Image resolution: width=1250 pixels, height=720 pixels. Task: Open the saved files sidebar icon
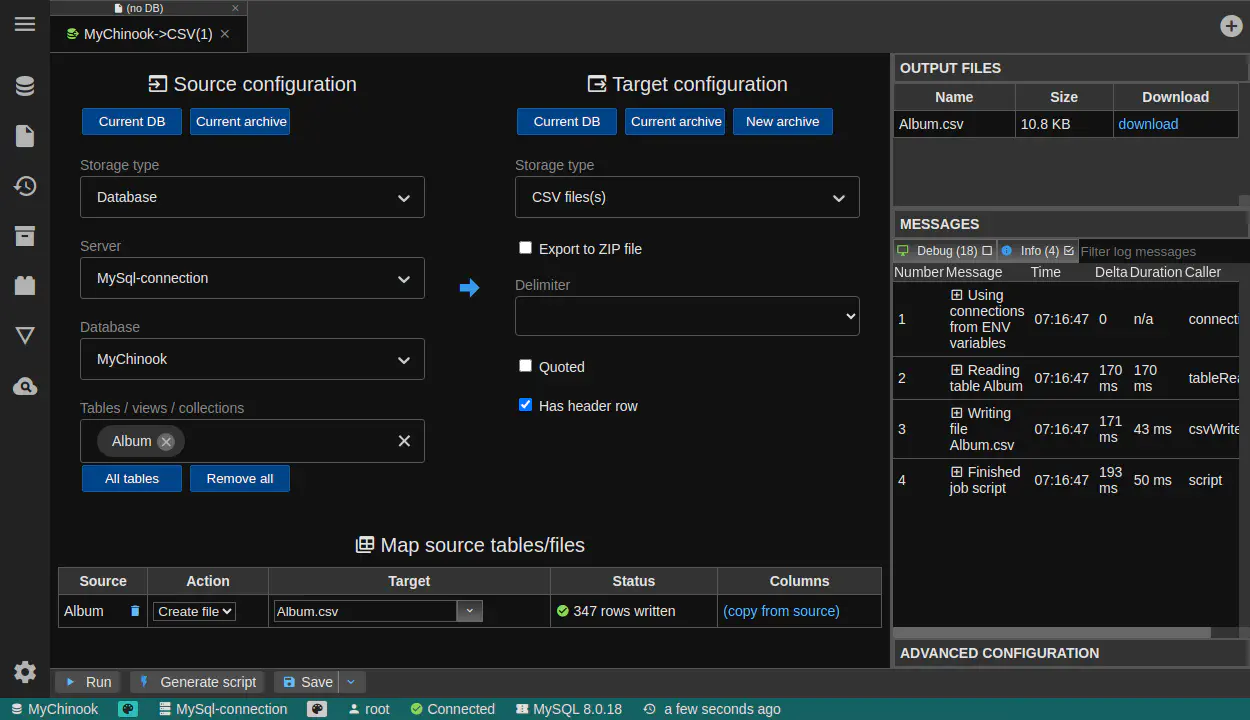tap(25, 136)
